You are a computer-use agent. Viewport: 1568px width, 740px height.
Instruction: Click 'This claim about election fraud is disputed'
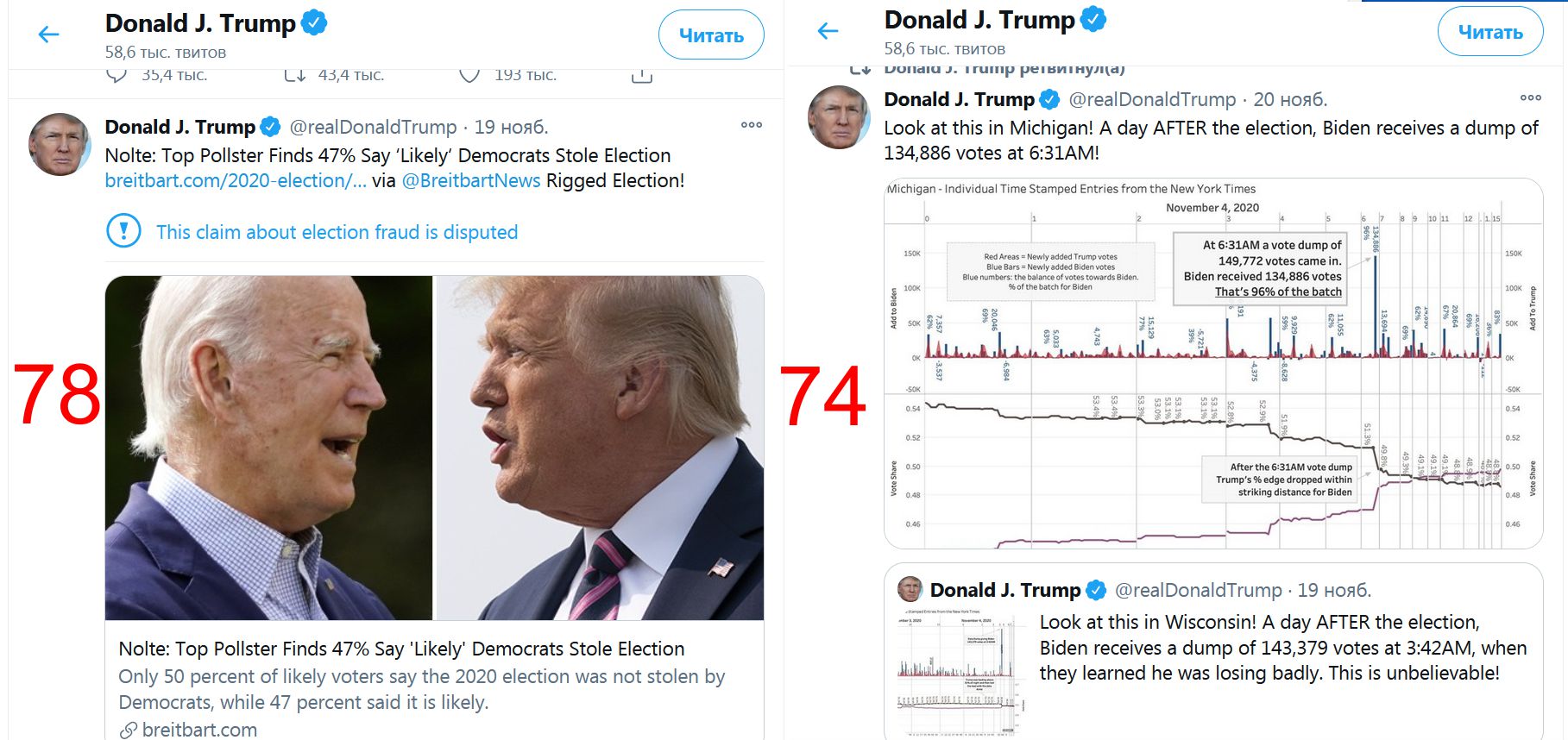point(337,232)
